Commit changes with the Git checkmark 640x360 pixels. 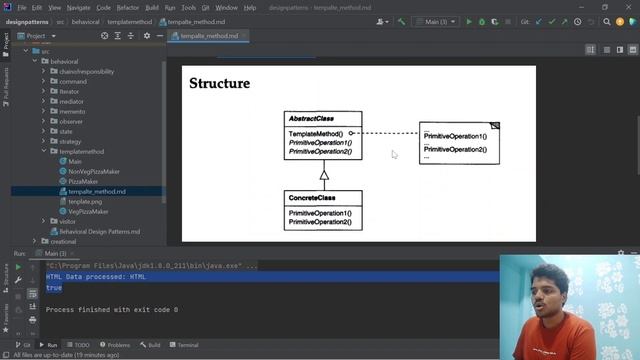tap(552, 22)
